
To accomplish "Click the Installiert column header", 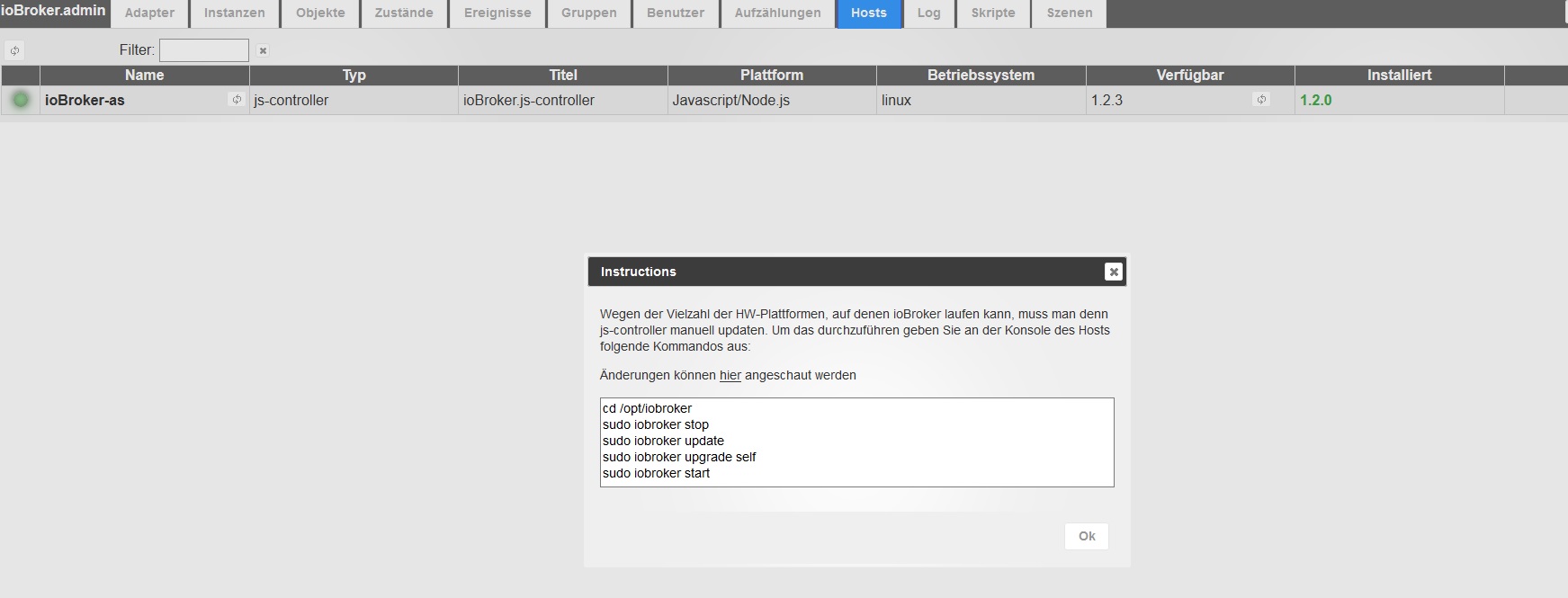I will [x=1399, y=75].
